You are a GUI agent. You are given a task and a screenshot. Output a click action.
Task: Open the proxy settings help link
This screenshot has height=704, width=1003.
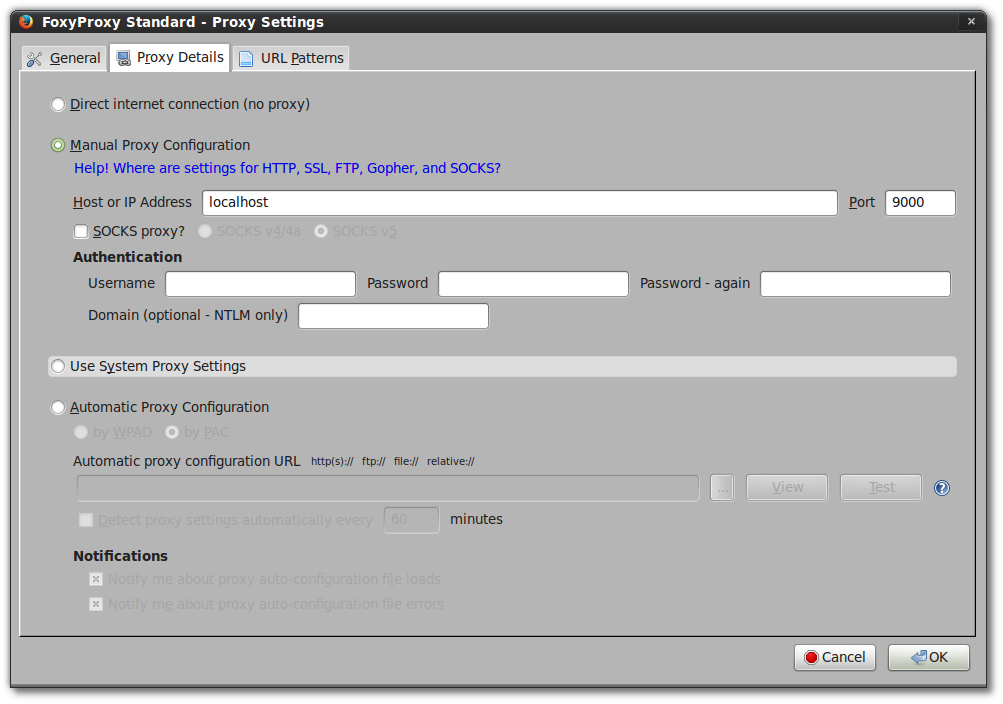click(x=285, y=168)
